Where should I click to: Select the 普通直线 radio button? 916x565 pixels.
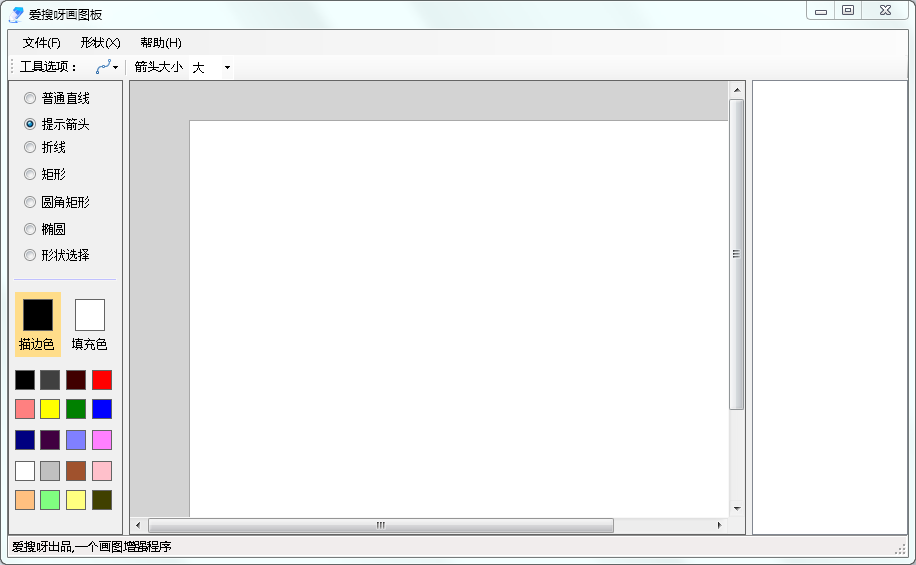(x=30, y=98)
